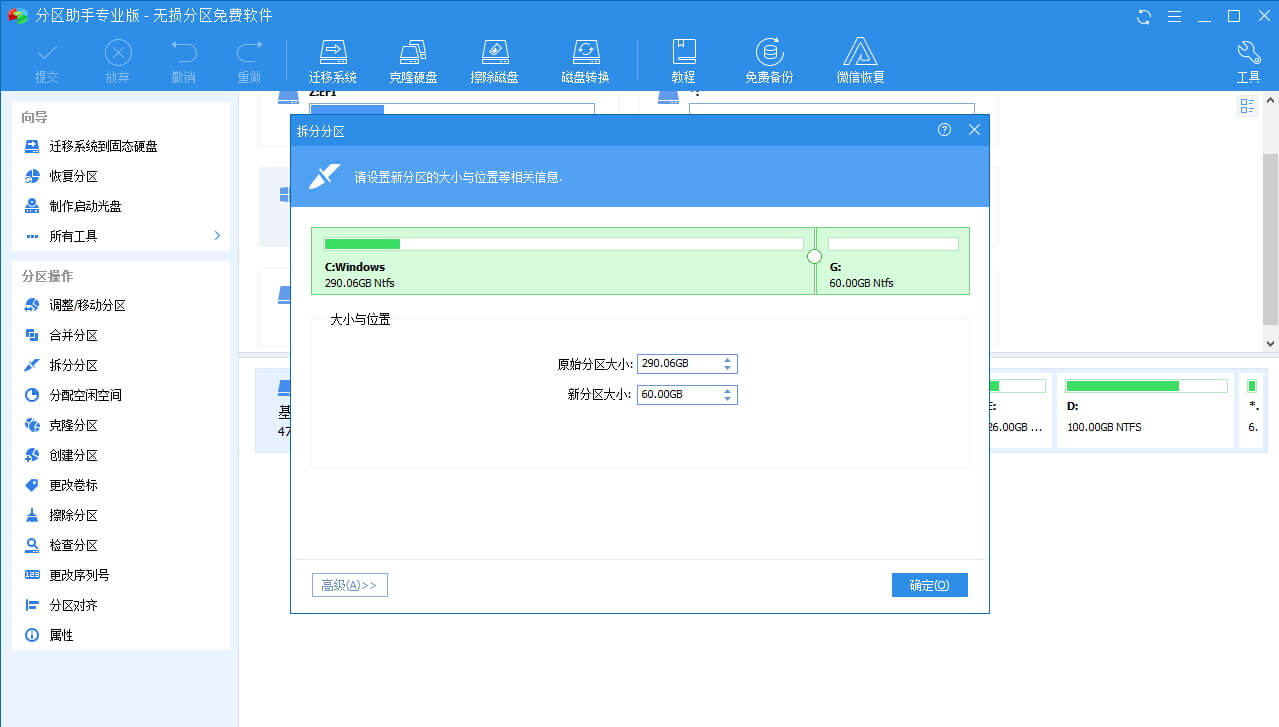Click the help icon in split dialog
The image size is (1279, 727).
(944, 130)
